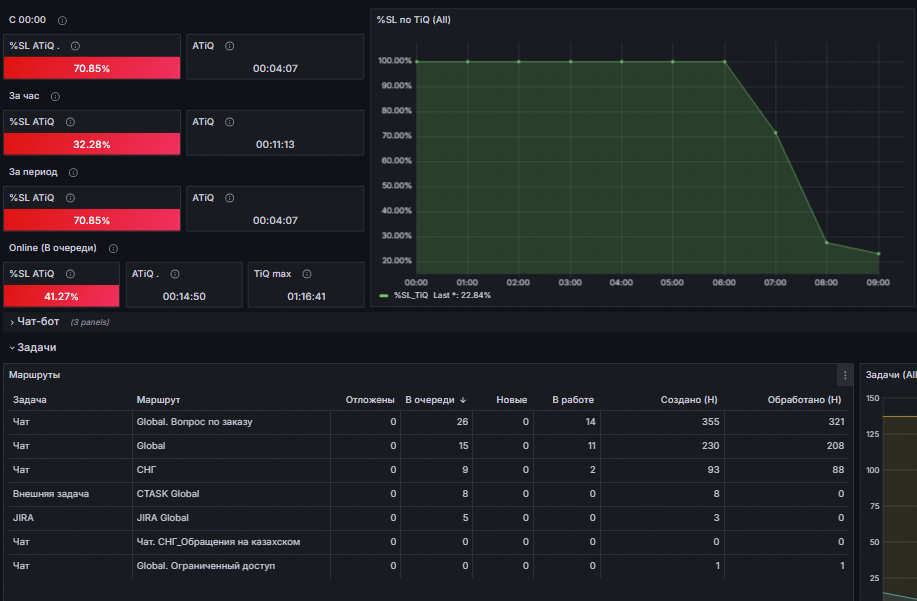Screen dimensions: 917x601
Task: Click the green %SL_TiQ legend color swatch
Action: tap(384, 296)
